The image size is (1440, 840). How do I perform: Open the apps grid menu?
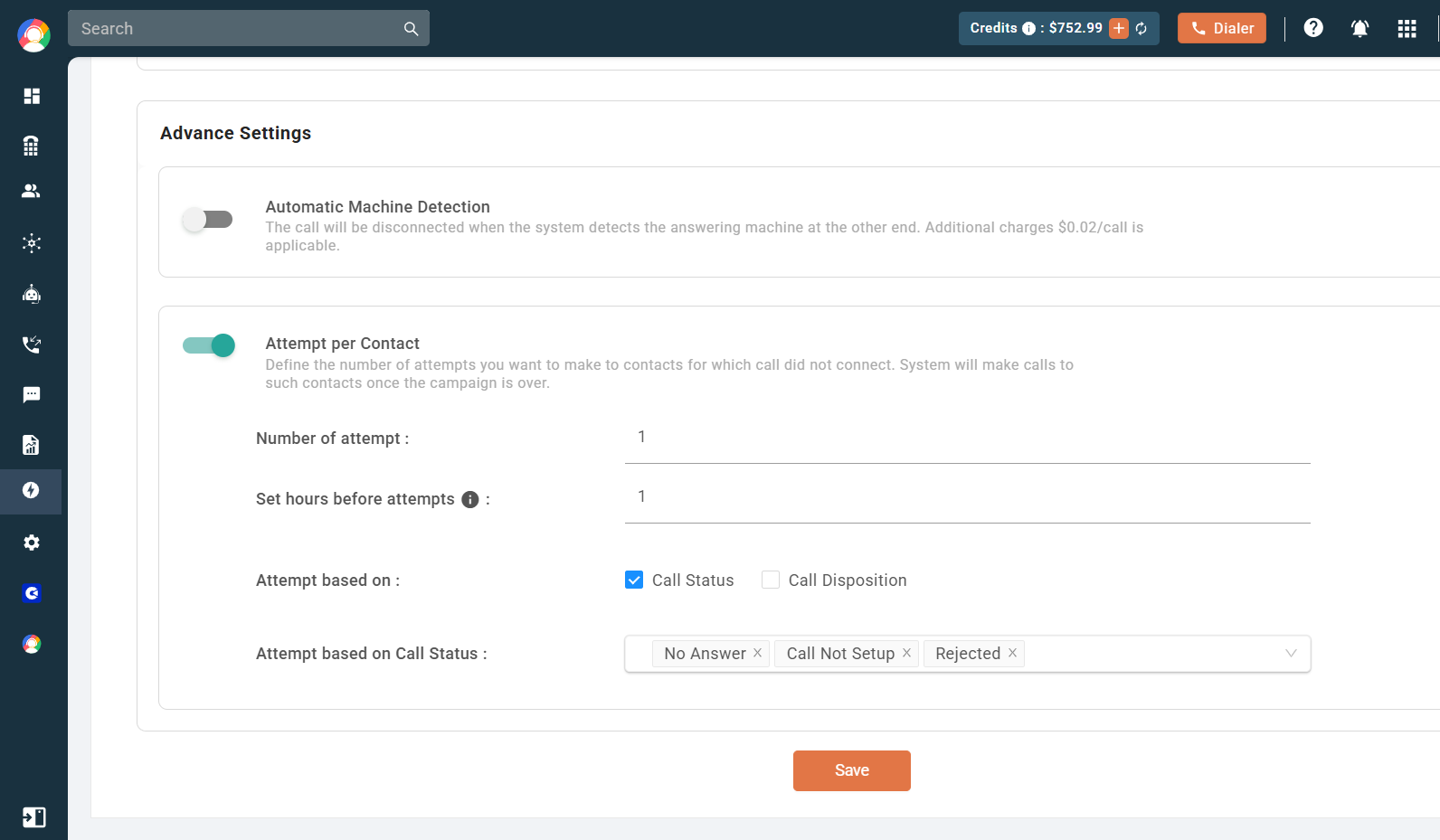pos(1407,29)
